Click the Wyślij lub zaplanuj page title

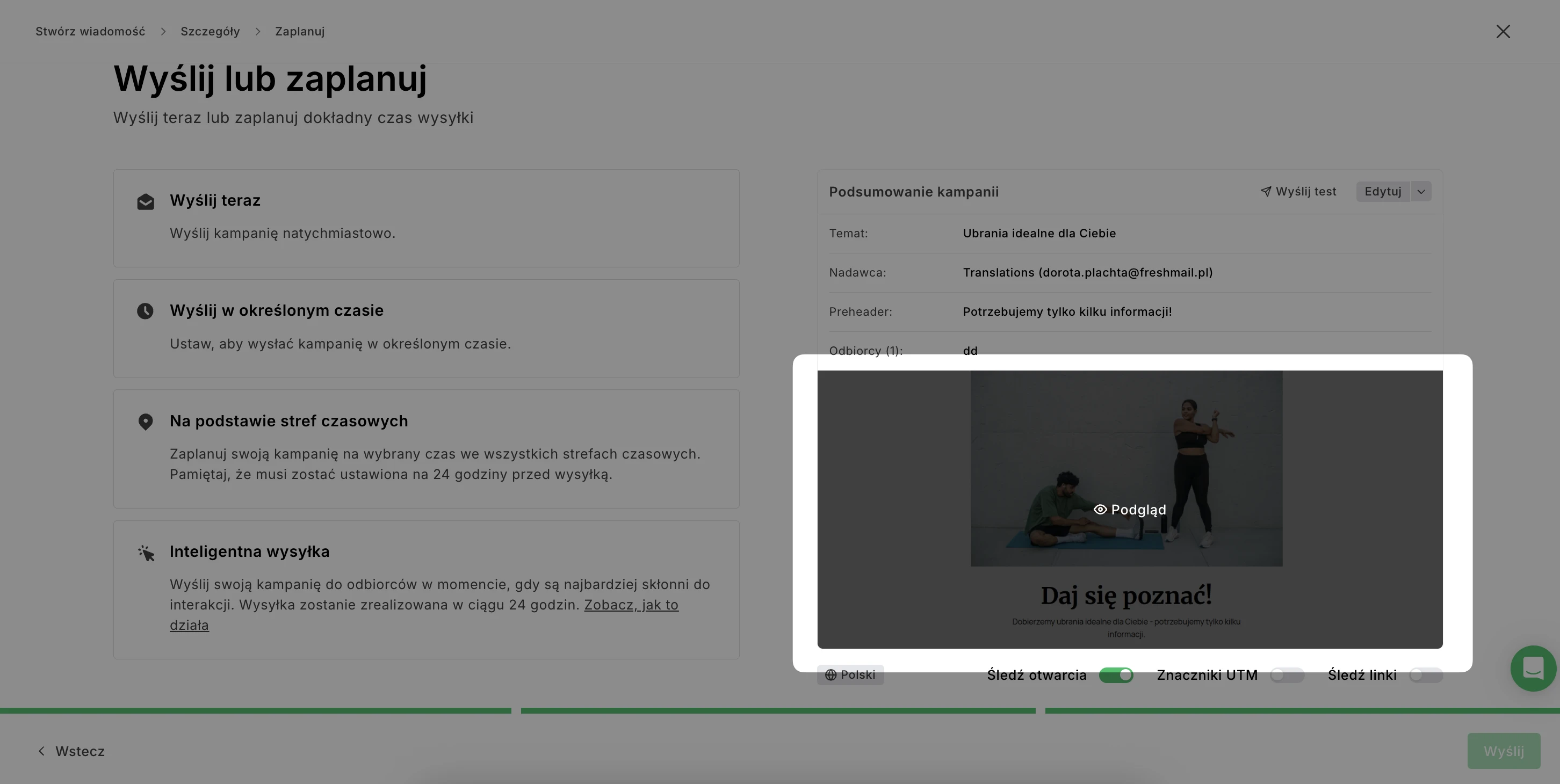point(270,79)
